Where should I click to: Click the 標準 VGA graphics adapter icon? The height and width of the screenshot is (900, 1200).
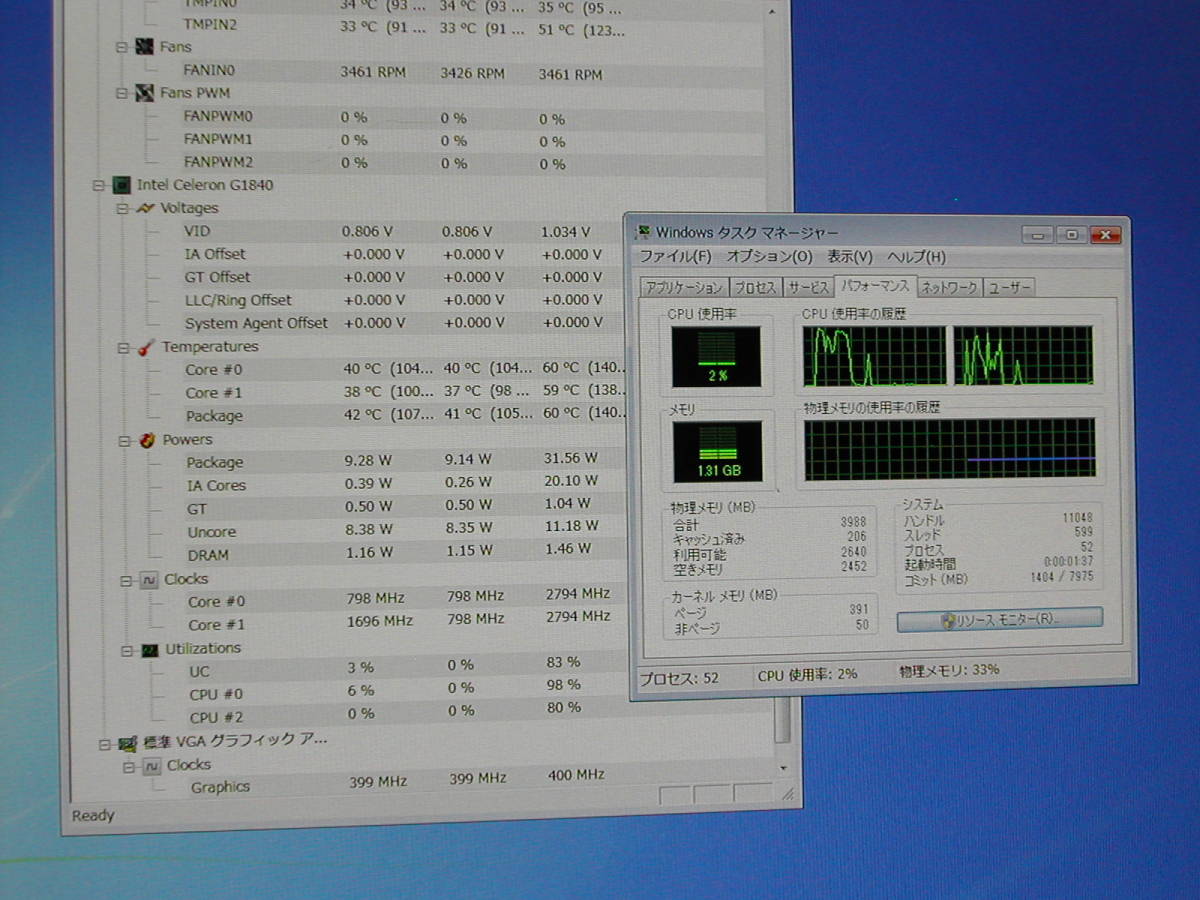128,743
